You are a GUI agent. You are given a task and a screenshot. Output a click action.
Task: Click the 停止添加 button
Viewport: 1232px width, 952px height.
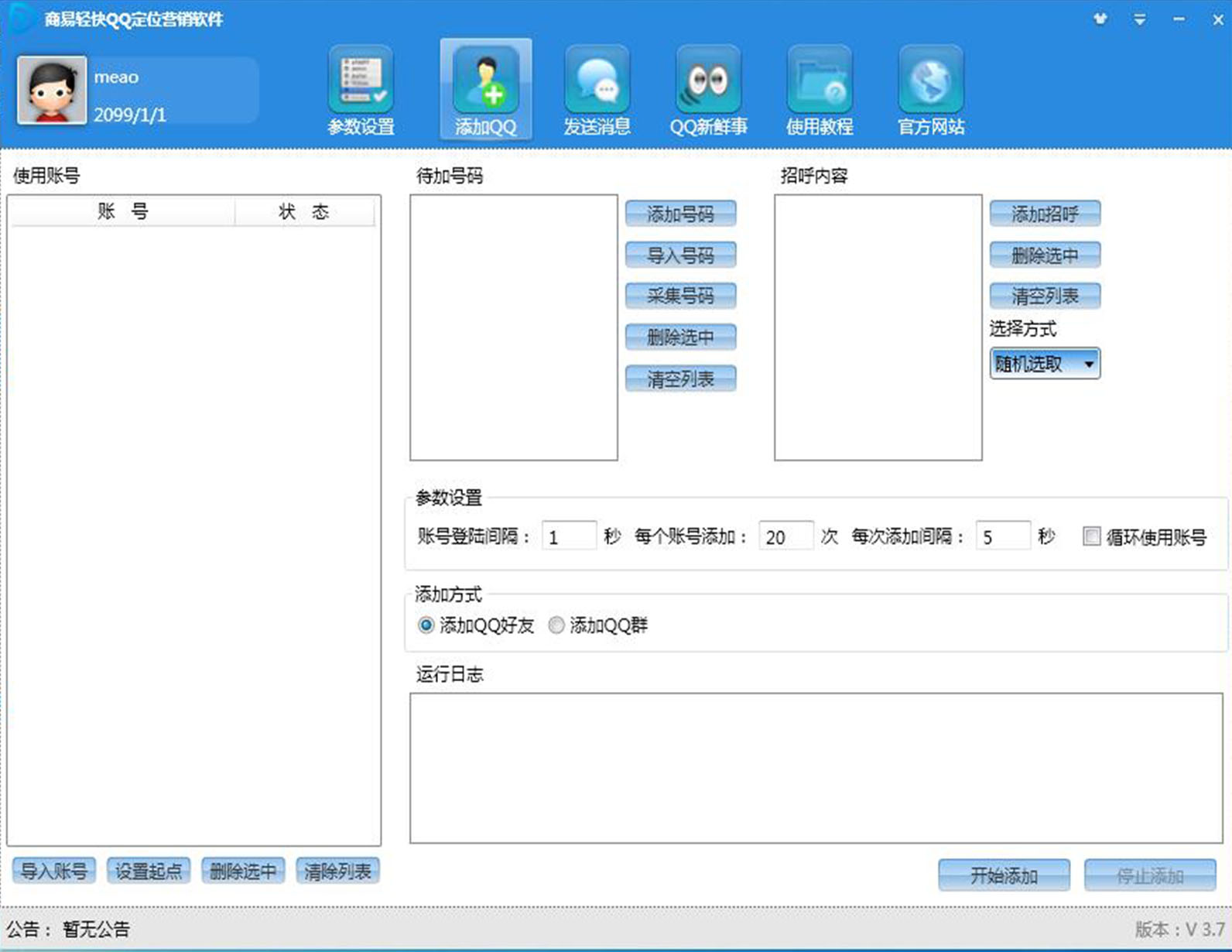[x=1150, y=875]
